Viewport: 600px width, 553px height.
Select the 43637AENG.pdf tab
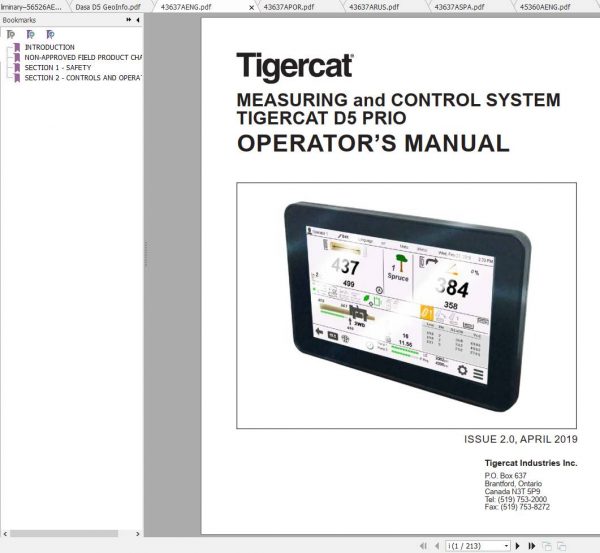tap(186, 7)
